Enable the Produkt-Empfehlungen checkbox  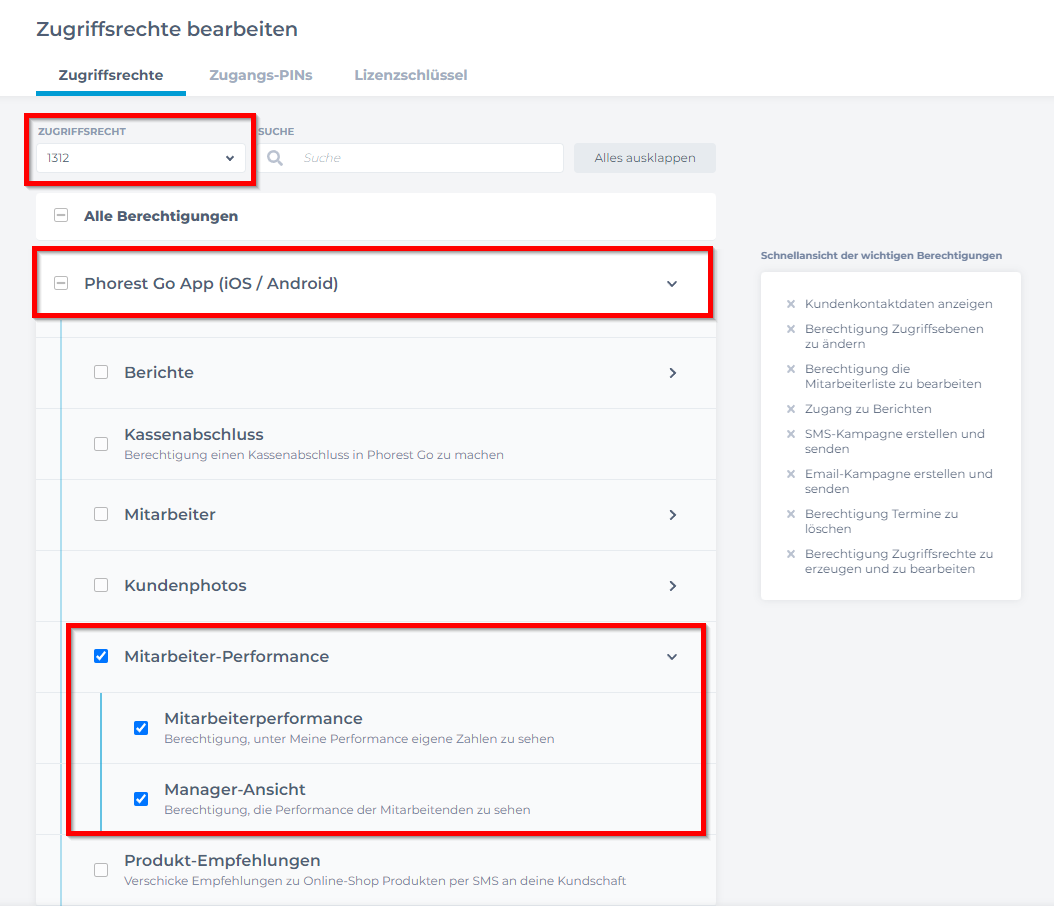tap(101, 870)
